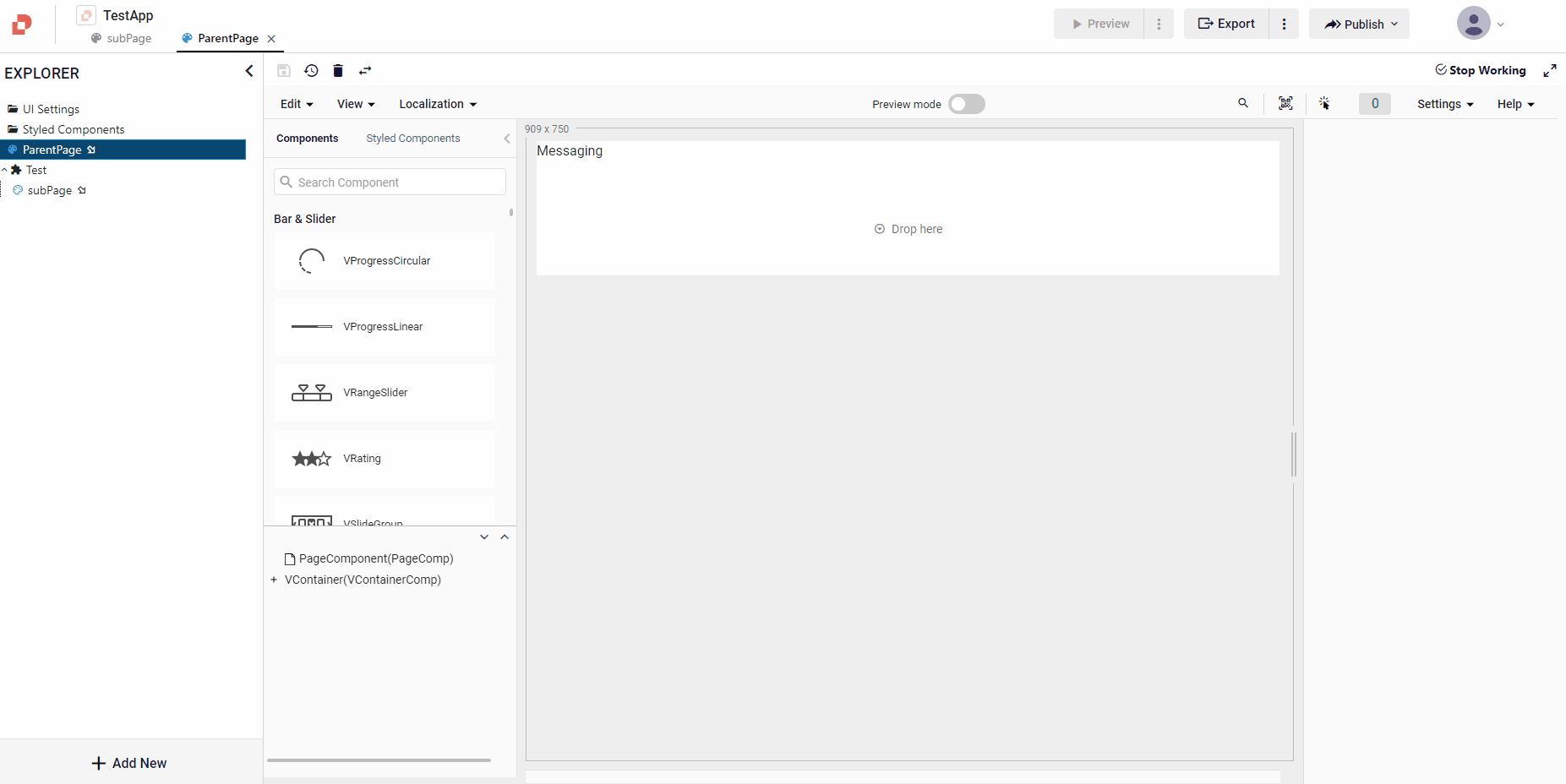Image resolution: width=1566 pixels, height=784 pixels.
Task: Click the Stop Working button
Action: pyautogui.click(x=1481, y=70)
